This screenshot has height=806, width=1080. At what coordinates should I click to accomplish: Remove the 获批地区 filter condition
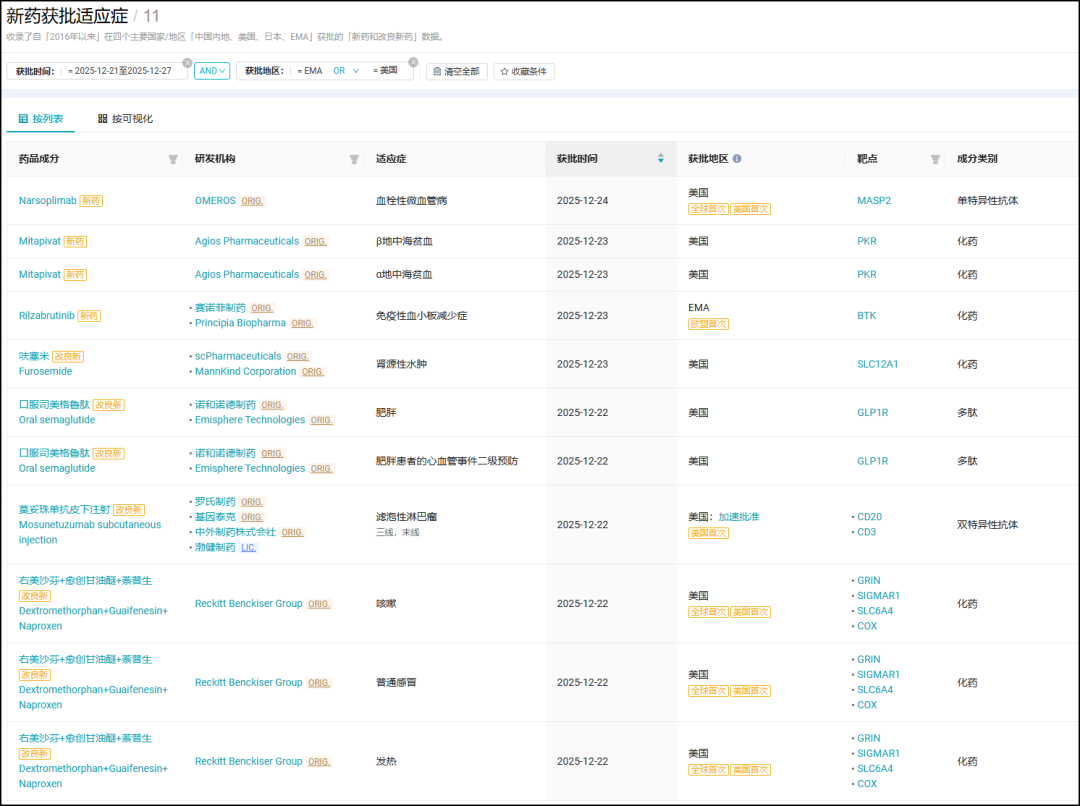(413, 63)
